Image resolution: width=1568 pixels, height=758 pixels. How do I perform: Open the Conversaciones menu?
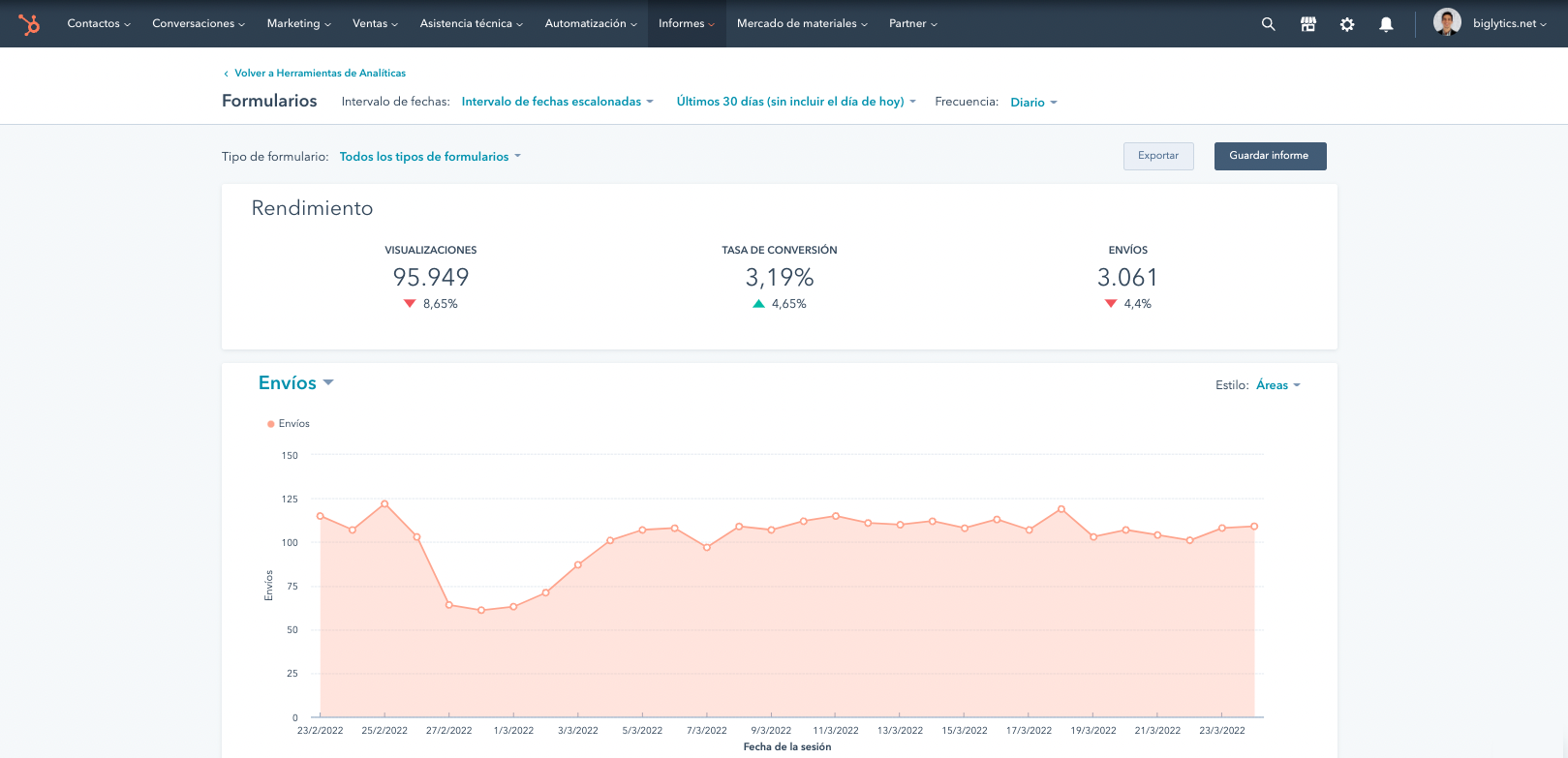click(x=199, y=23)
